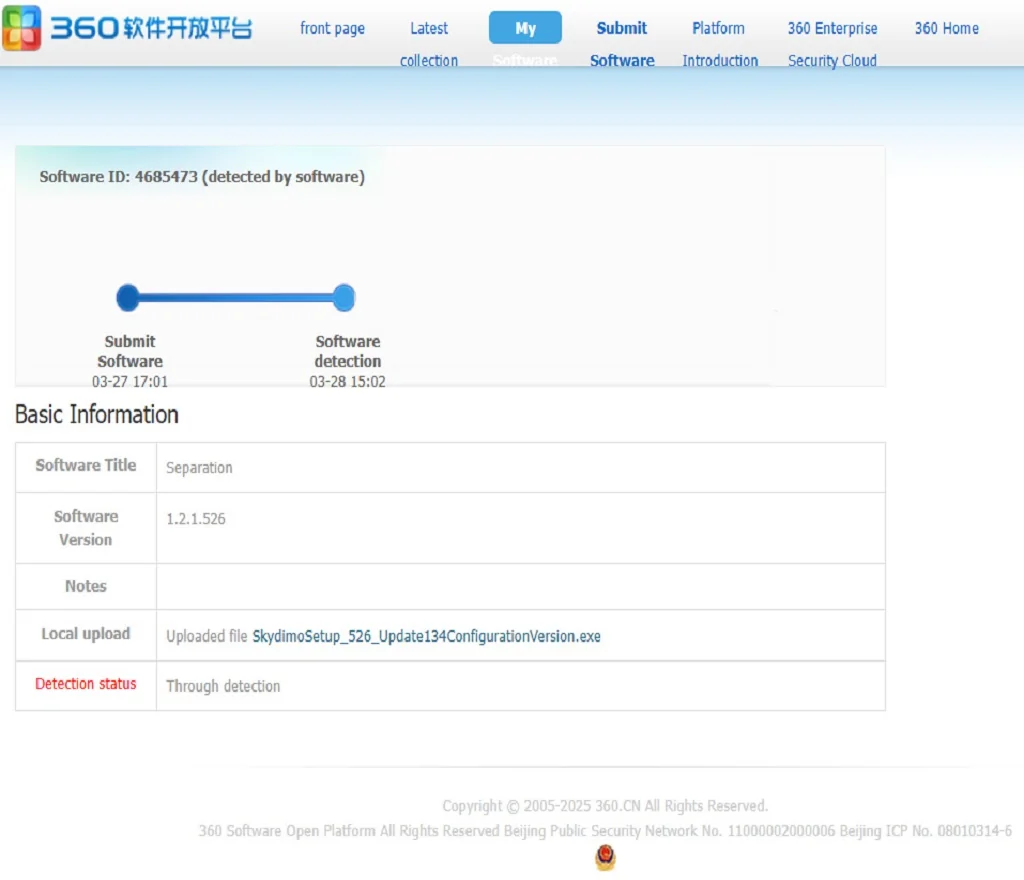Click the empty Notes field
The height and width of the screenshot is (880, 1024).
tap(520, 586)
